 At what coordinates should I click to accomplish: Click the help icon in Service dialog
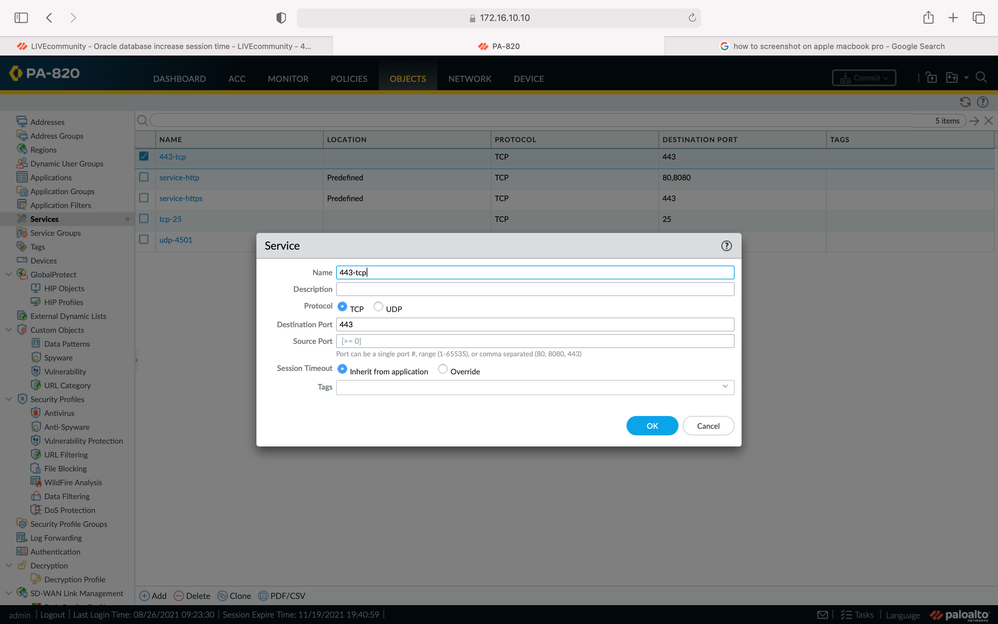tap(726, 246)
